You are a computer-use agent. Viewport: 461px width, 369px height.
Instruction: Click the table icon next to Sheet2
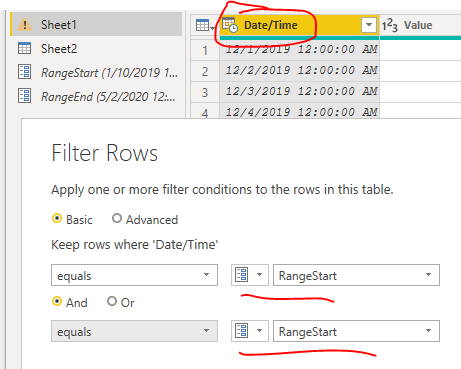pos(24,49)
